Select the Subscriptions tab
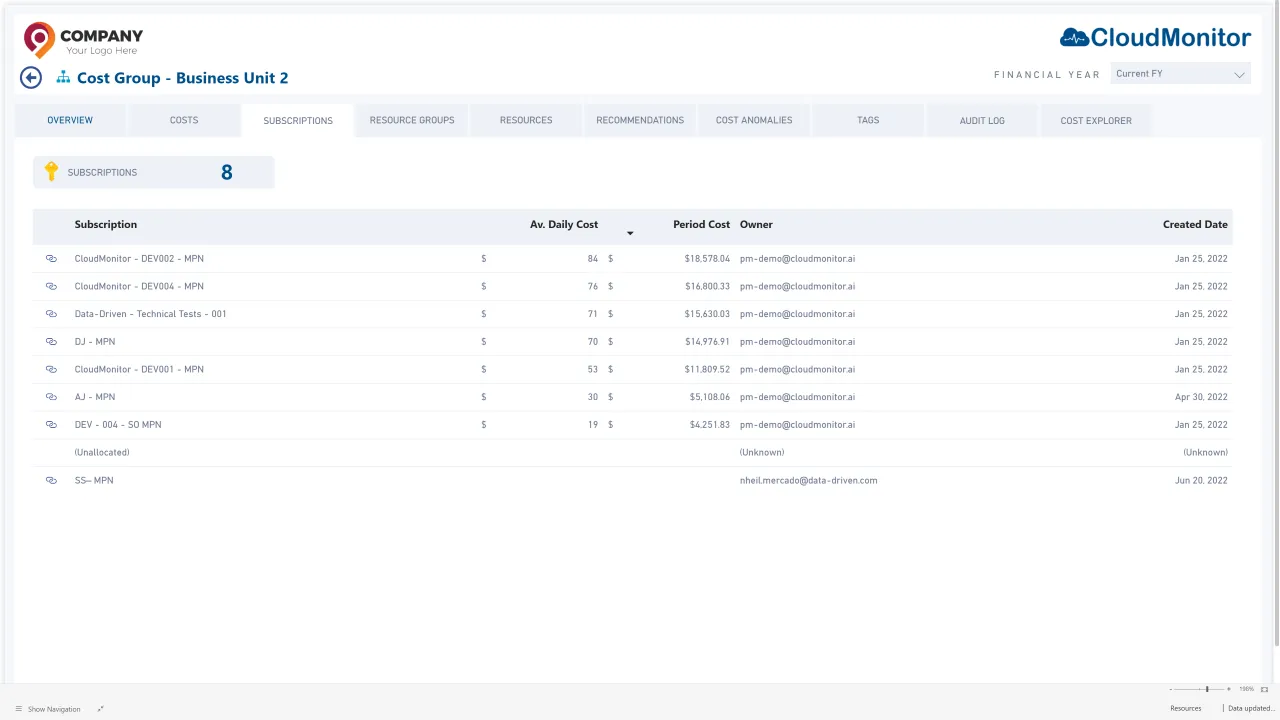 tap(298, 120)
